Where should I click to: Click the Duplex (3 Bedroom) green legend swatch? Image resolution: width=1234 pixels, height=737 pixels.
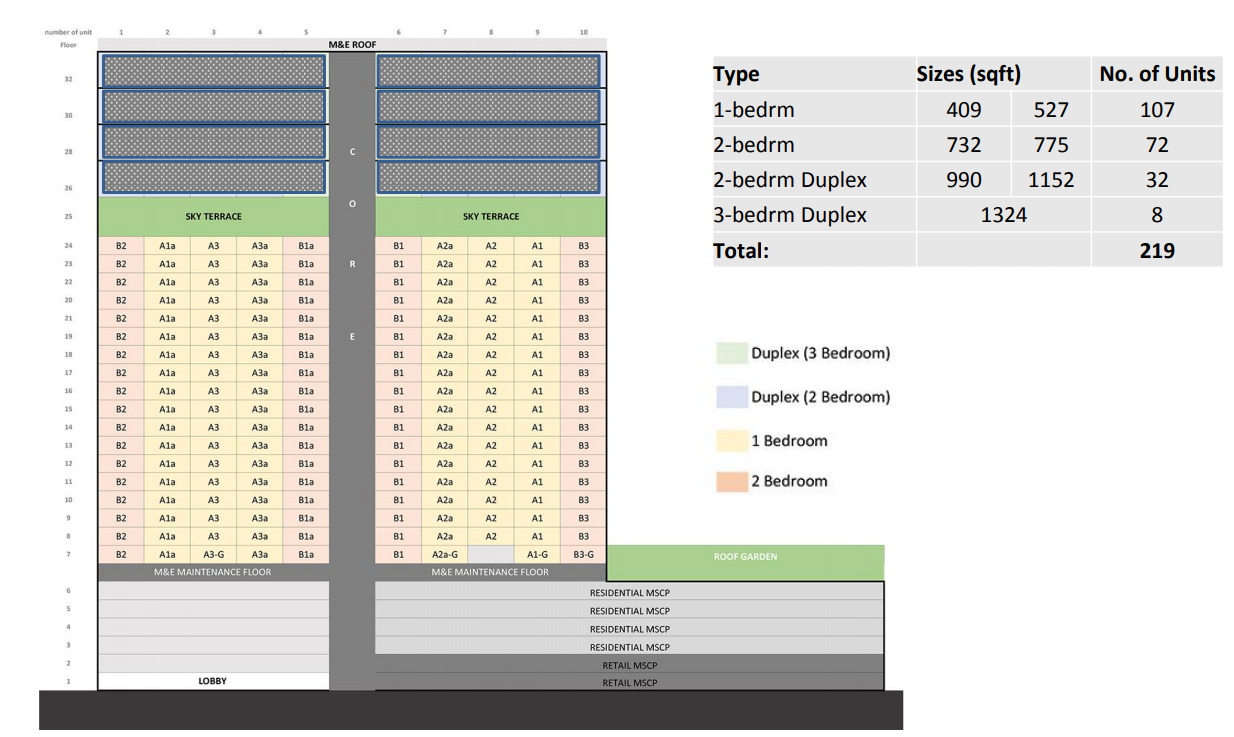tap(732, 353)
